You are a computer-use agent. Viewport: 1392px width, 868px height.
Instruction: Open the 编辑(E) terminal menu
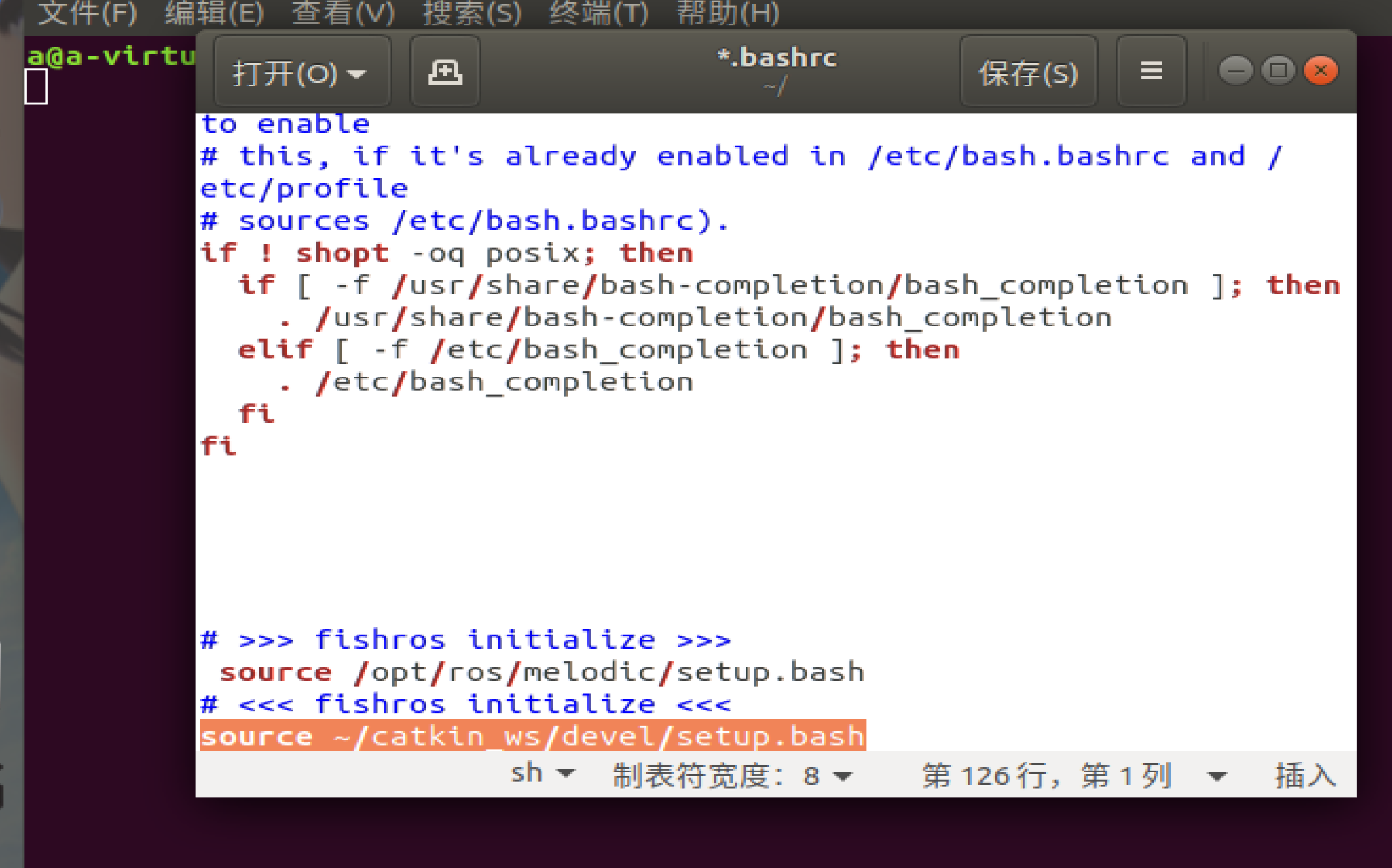coord(215,13)
